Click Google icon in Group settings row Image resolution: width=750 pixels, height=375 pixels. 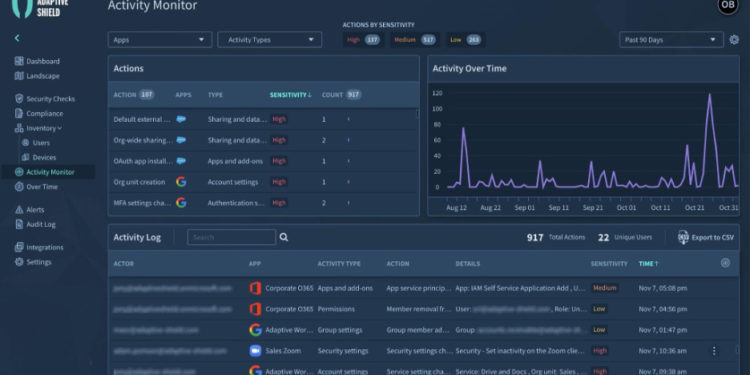(x=255, y=330)
